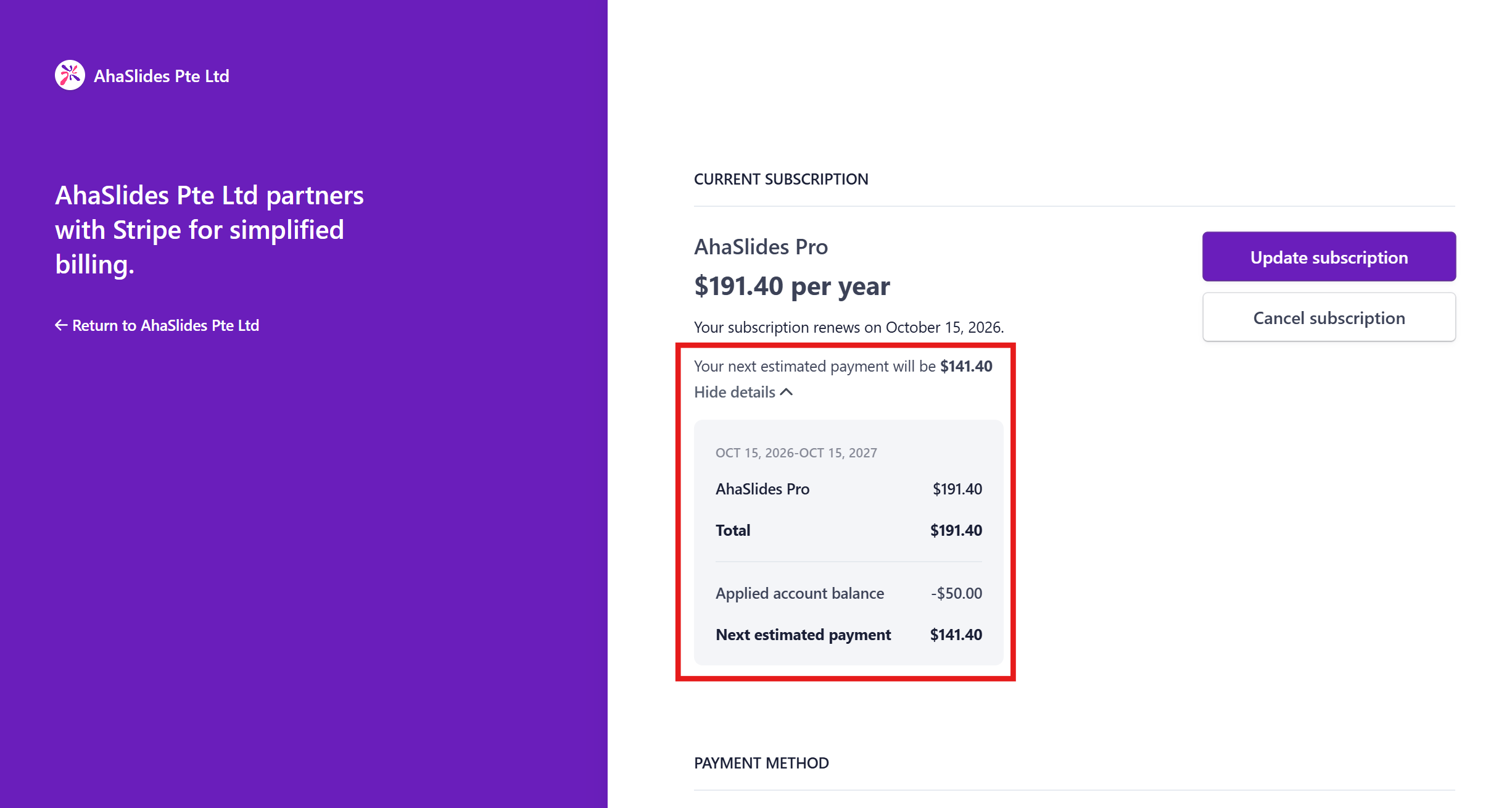Click the $191.40 per year price
The height and width of the screenshot is (808, 1512).
pyautogui.click(x=791, y=286)
